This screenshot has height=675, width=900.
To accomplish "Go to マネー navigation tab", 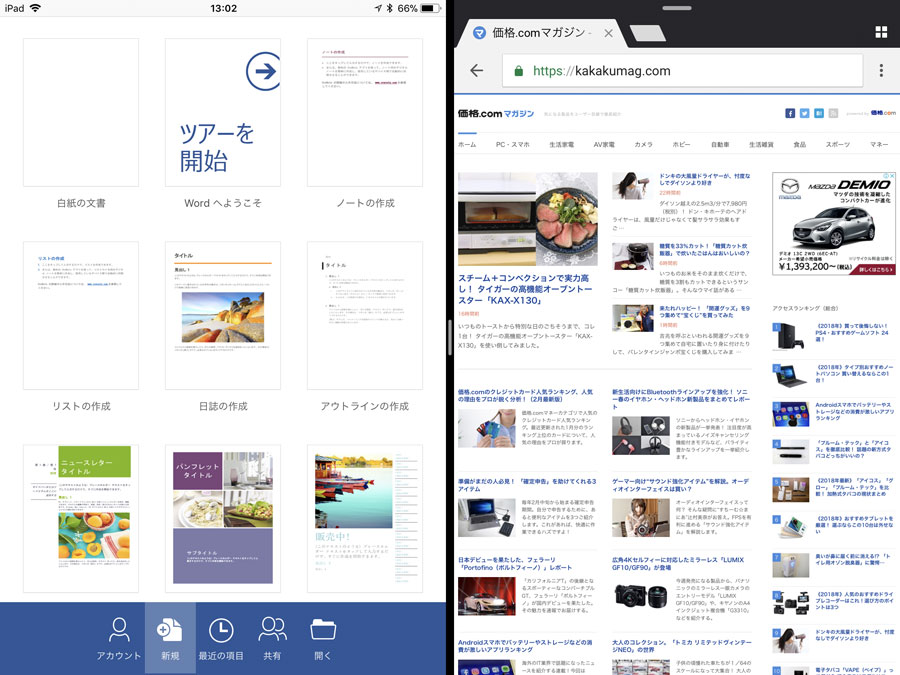I will point(879,145).
